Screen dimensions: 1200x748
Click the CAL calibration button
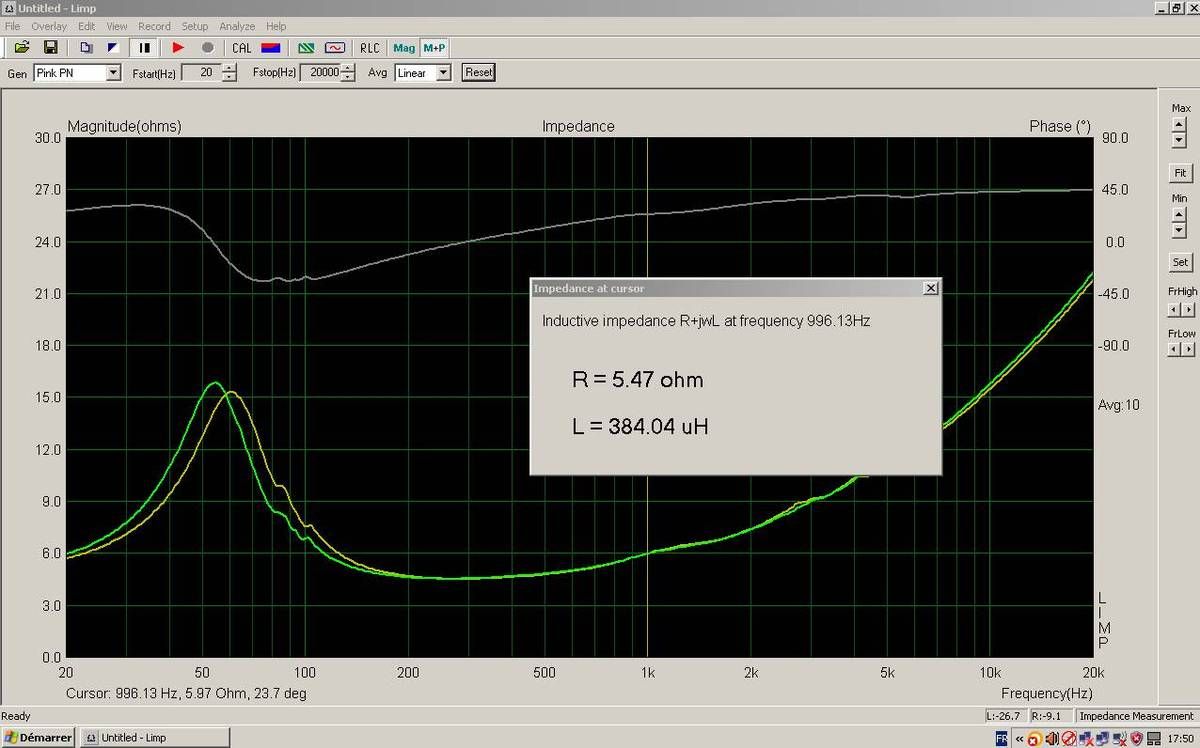(x=242, y=47)
